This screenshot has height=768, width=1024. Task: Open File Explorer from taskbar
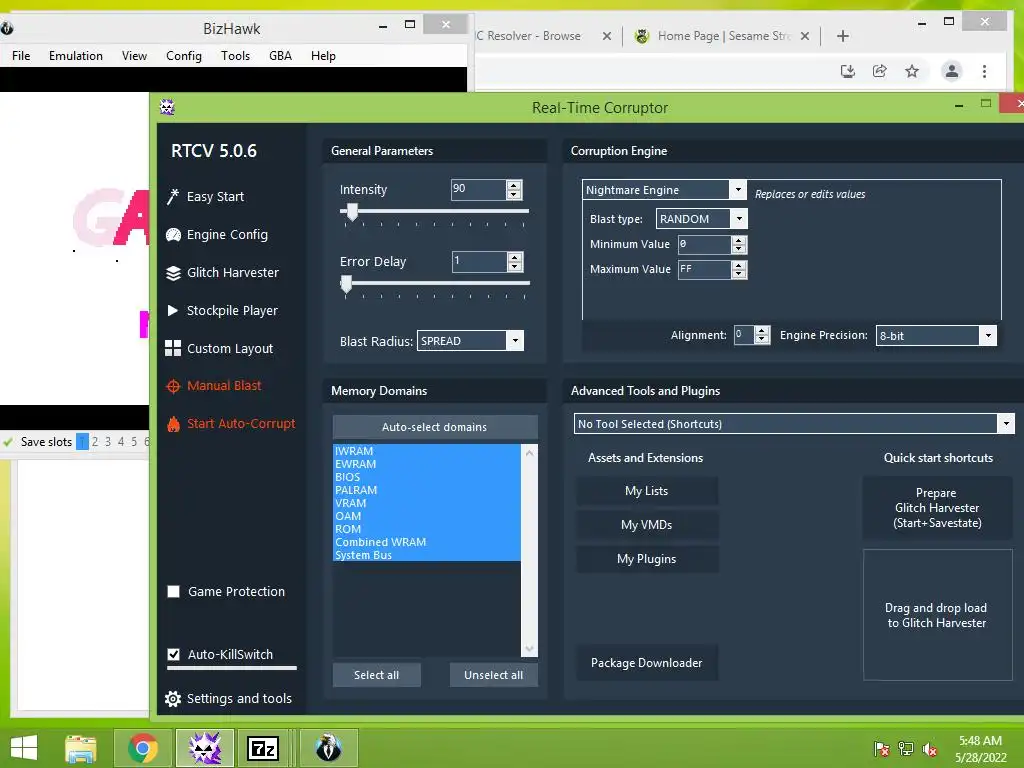point(81,748)
